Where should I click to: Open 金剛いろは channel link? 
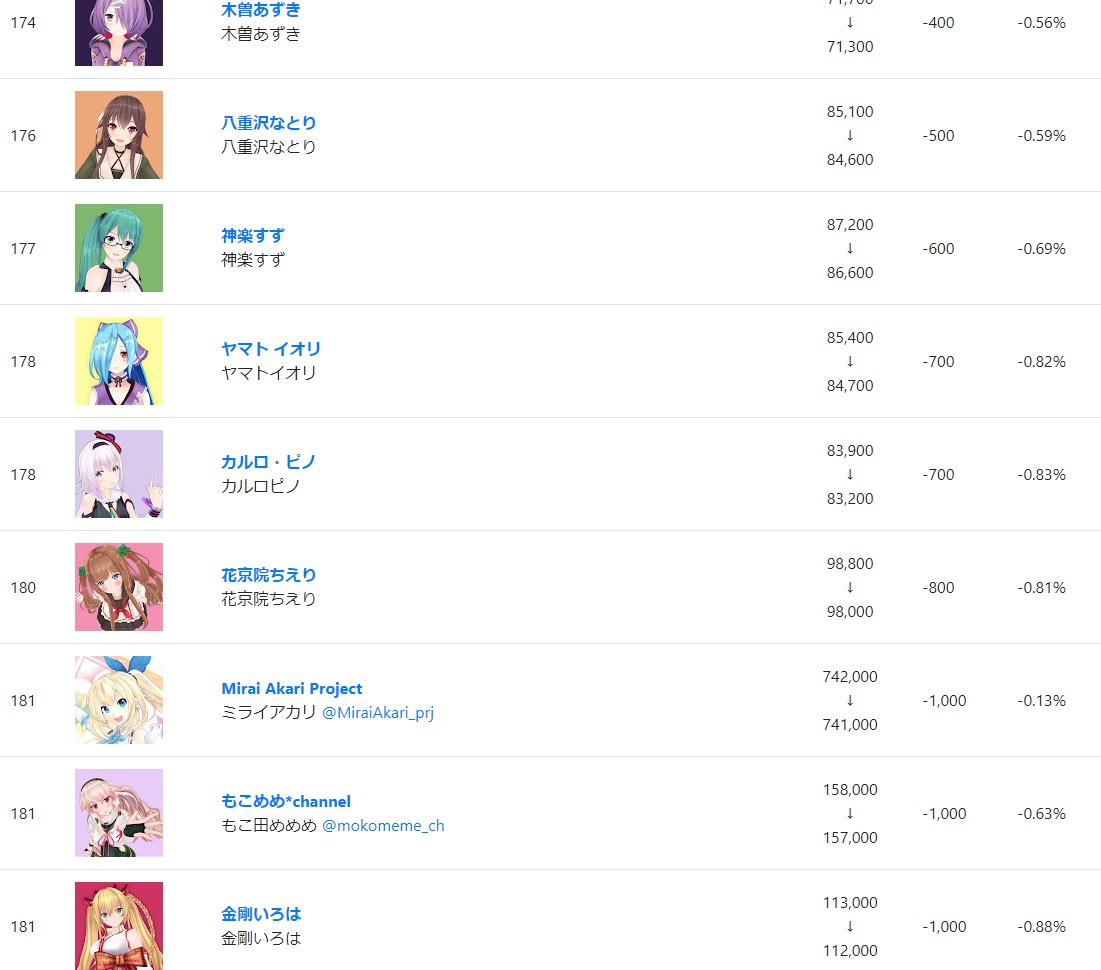(x=261, y=915)
